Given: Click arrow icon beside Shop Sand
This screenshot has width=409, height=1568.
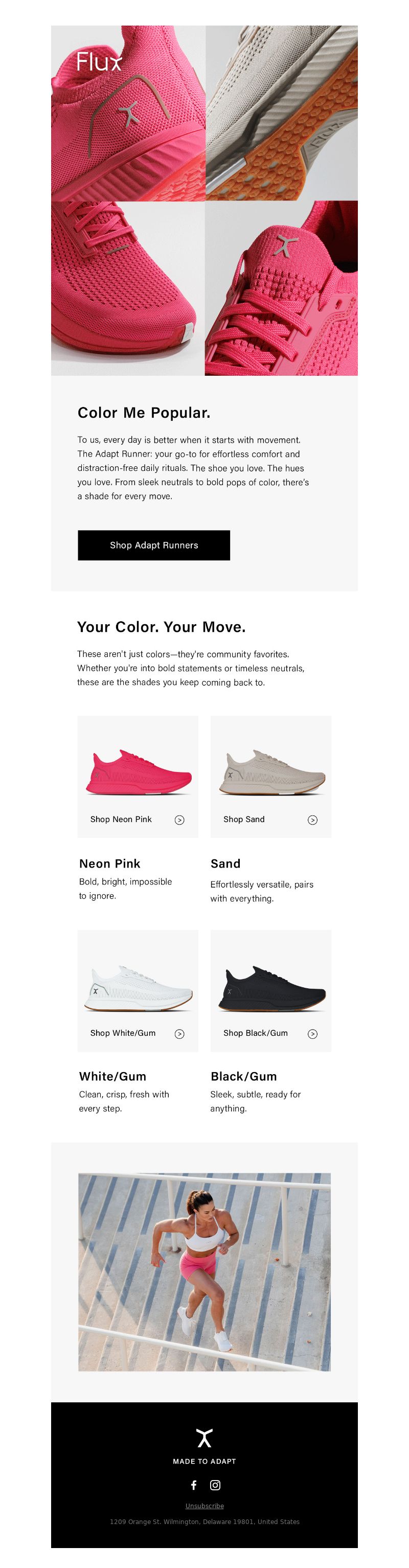Looking at the screenshot, I should click(x=312, y=820).
